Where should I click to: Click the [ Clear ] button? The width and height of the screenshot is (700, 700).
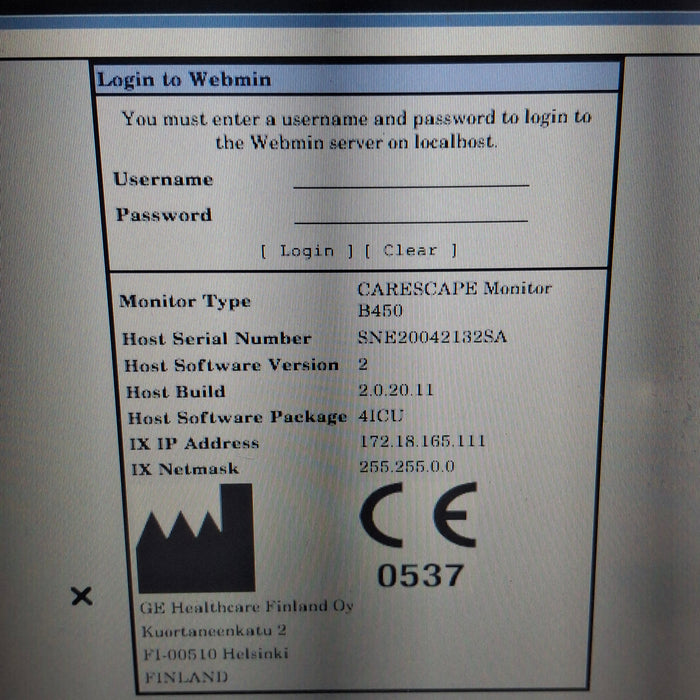pos(411,250)
